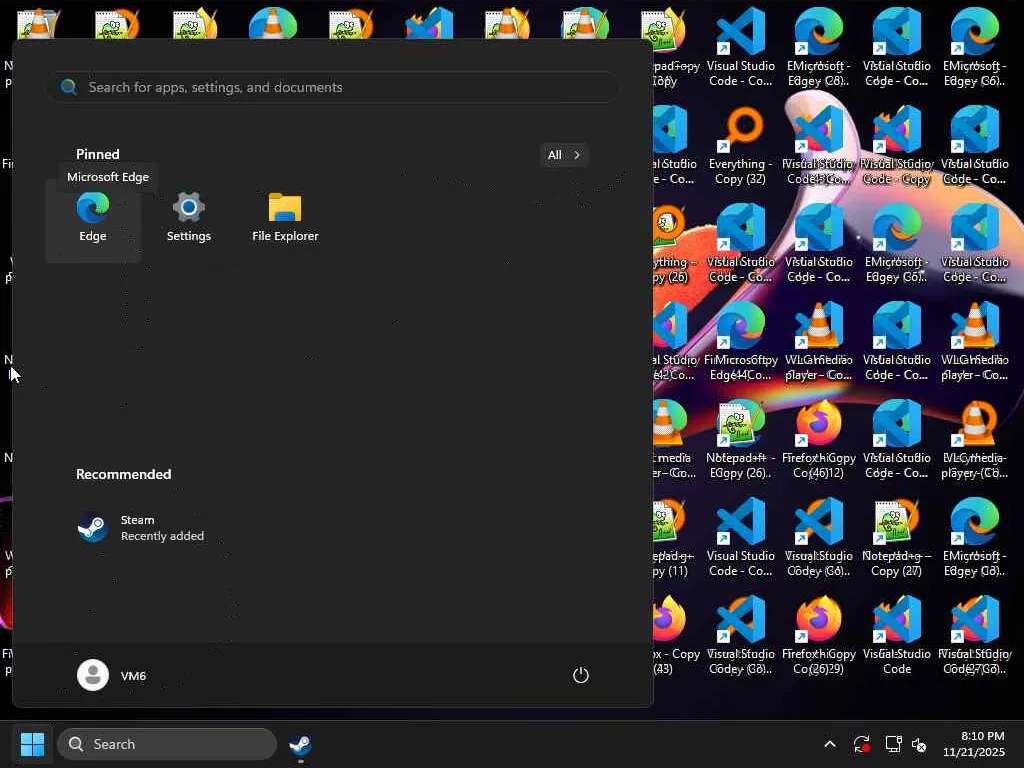Select Firefox Copy (46) desktop shortcut

(x=819, y=440)
